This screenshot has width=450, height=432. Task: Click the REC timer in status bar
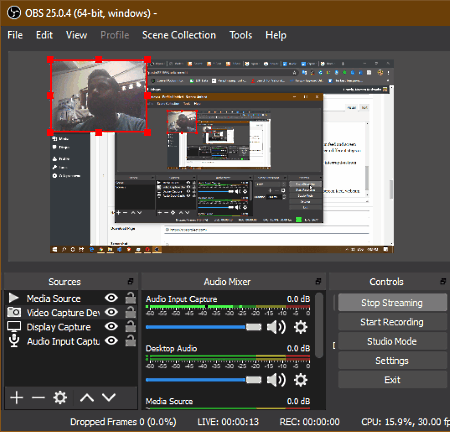tap(309, 422)
